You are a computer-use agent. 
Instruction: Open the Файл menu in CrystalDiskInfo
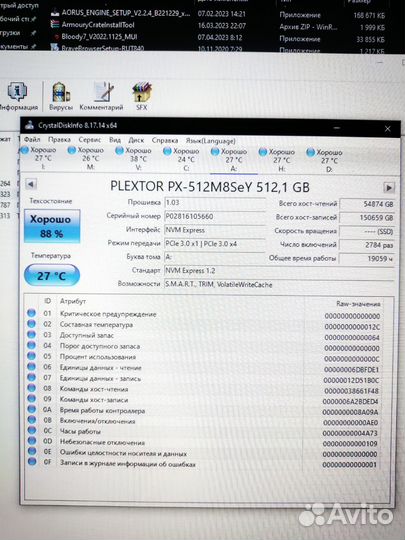32,139
